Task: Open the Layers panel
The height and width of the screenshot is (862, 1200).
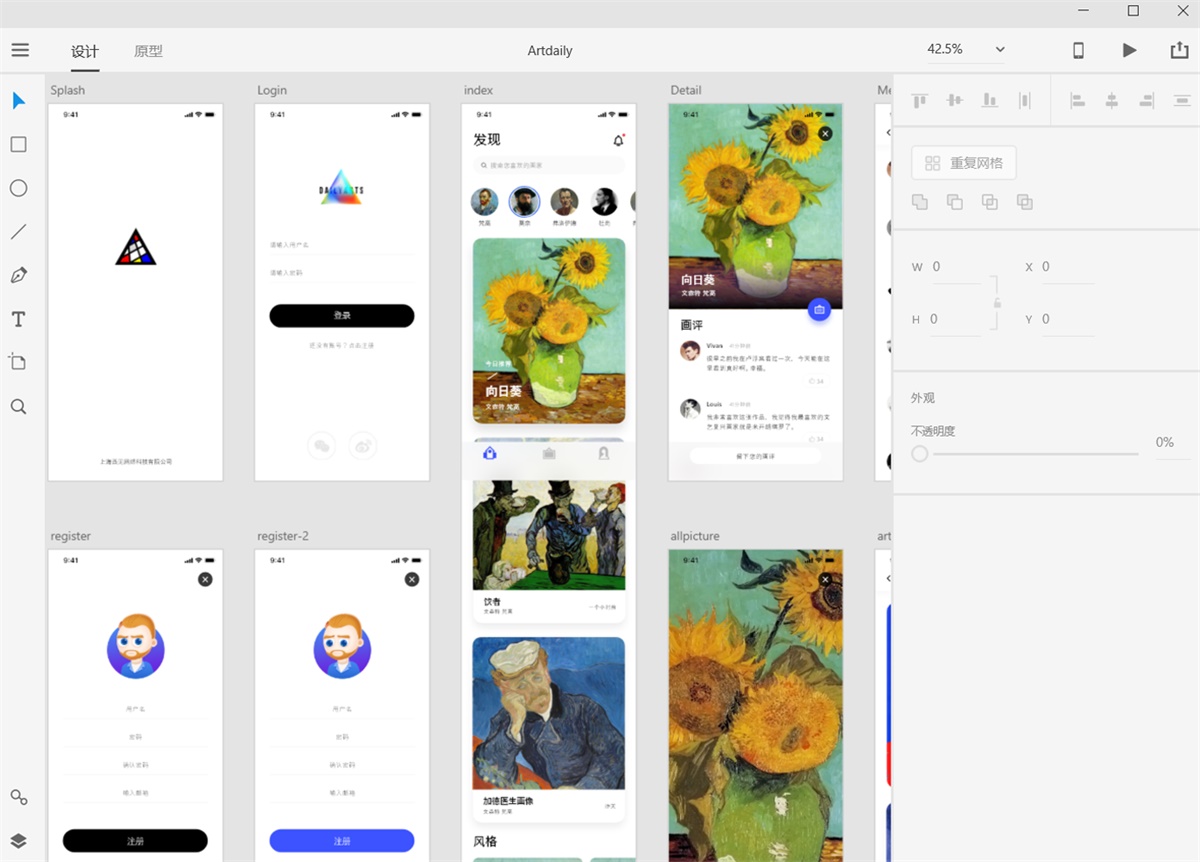Action: pyautogui.click(x=19, y=840)
